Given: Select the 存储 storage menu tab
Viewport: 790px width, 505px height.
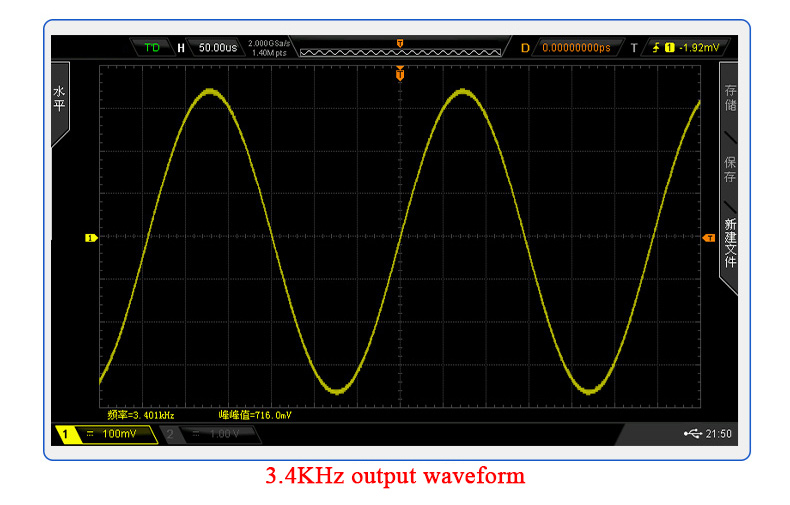Looking at the screenshot, I should point(730,97).
